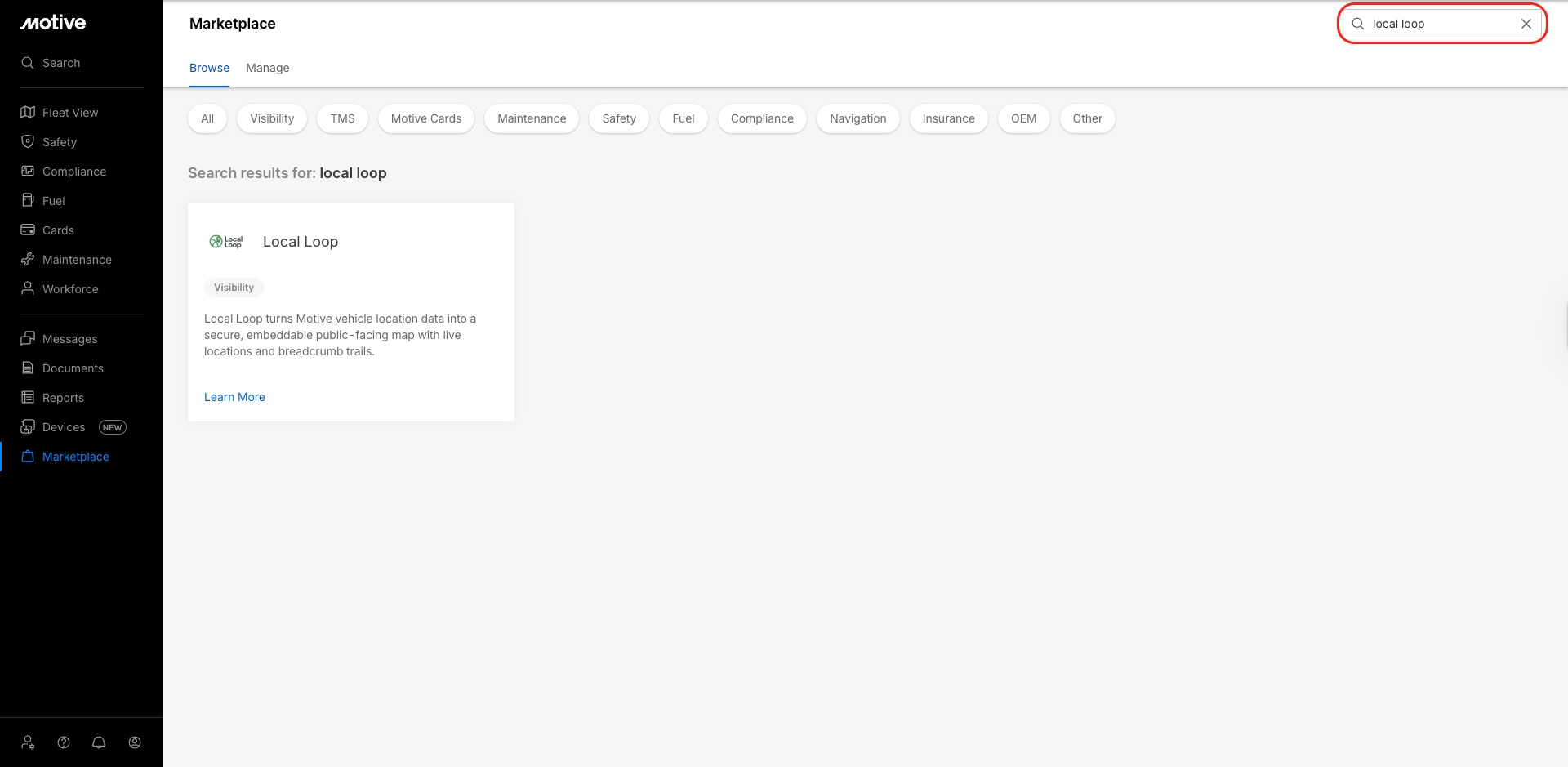Screen dimensions: 1568x767
Task: Filter by Safety category chip
Action: click(x=619, y=118)
